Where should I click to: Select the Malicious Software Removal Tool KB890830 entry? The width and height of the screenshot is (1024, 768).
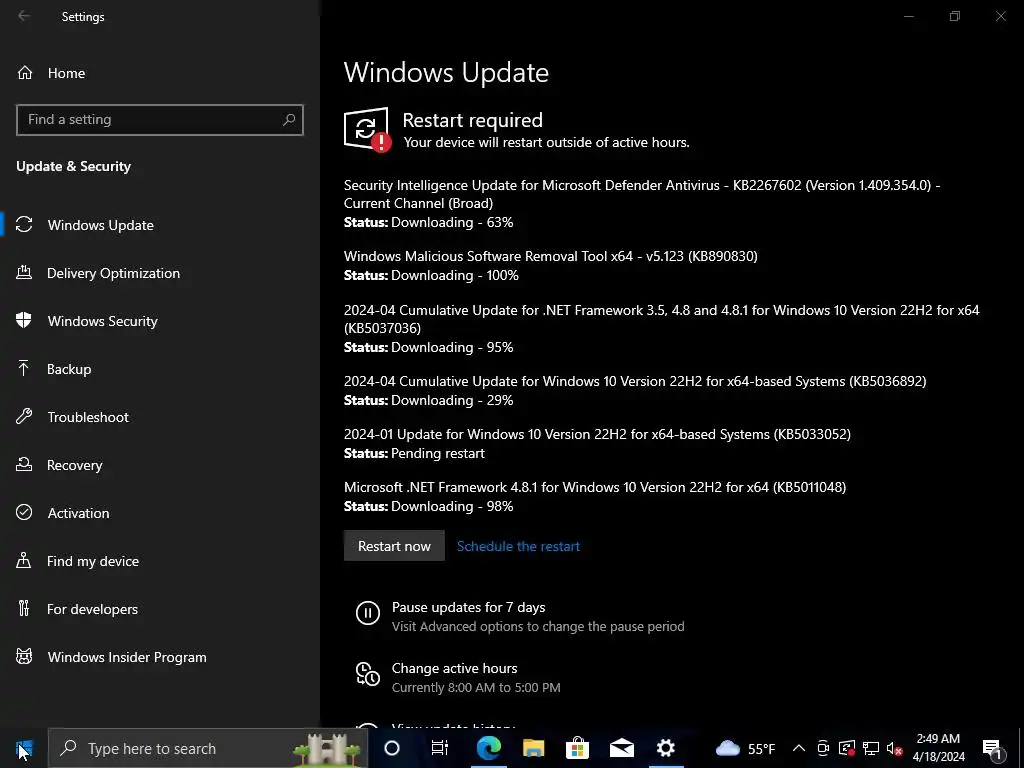(551, 256)
